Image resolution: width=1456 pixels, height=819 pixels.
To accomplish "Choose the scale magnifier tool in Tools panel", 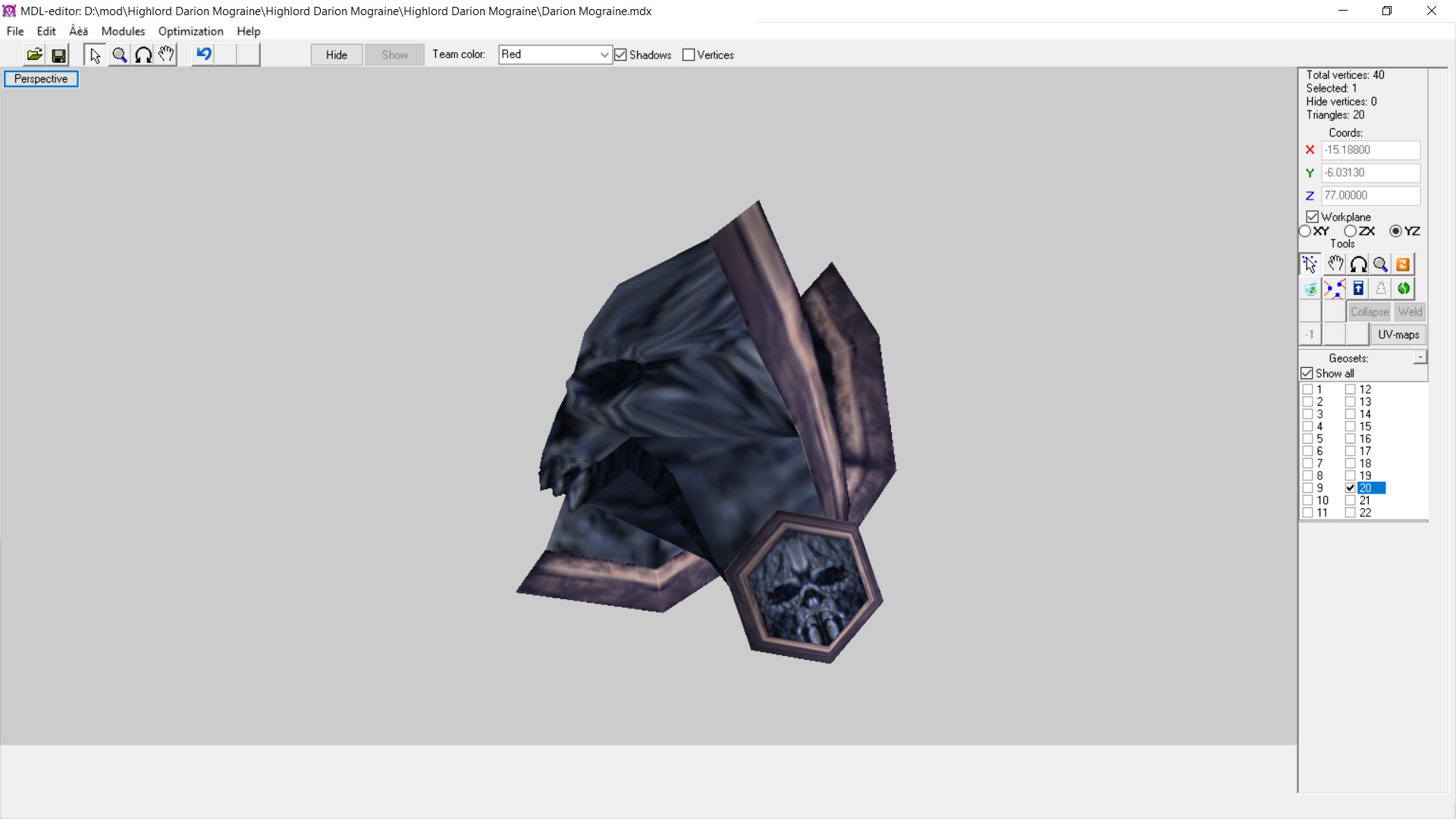I will pos(1381,264).
